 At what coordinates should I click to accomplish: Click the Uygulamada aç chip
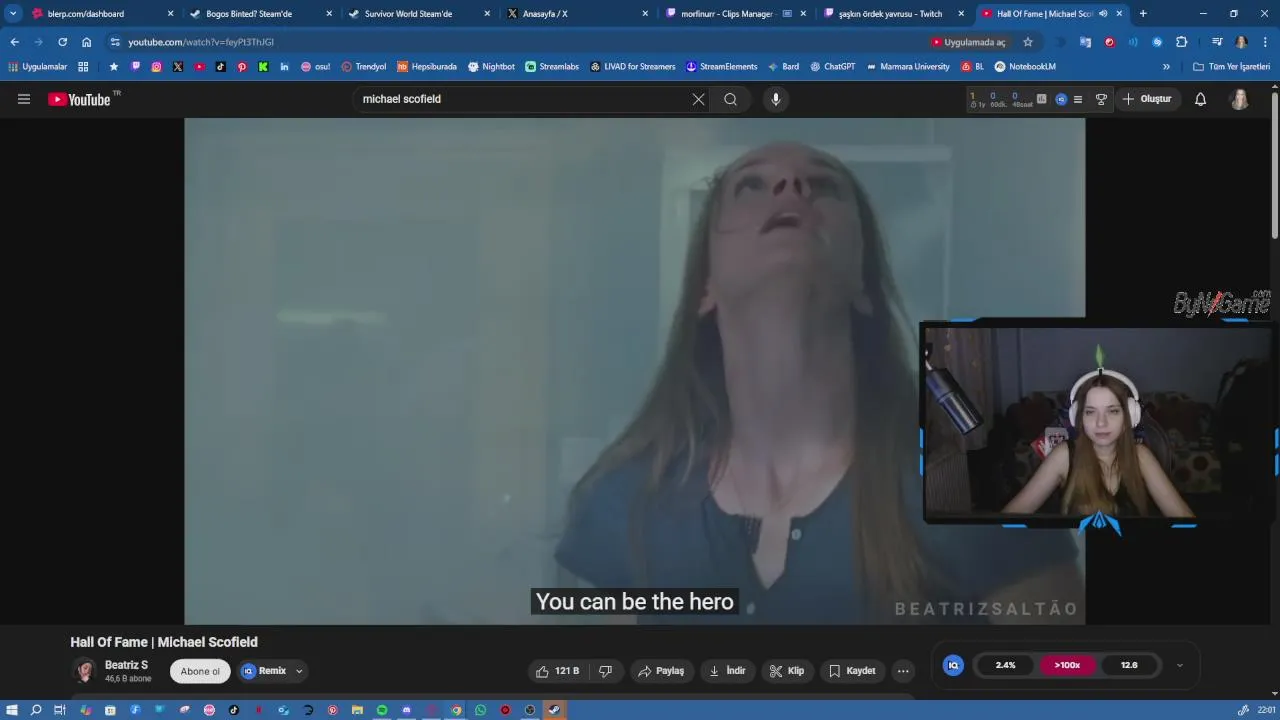pos(969,42)
